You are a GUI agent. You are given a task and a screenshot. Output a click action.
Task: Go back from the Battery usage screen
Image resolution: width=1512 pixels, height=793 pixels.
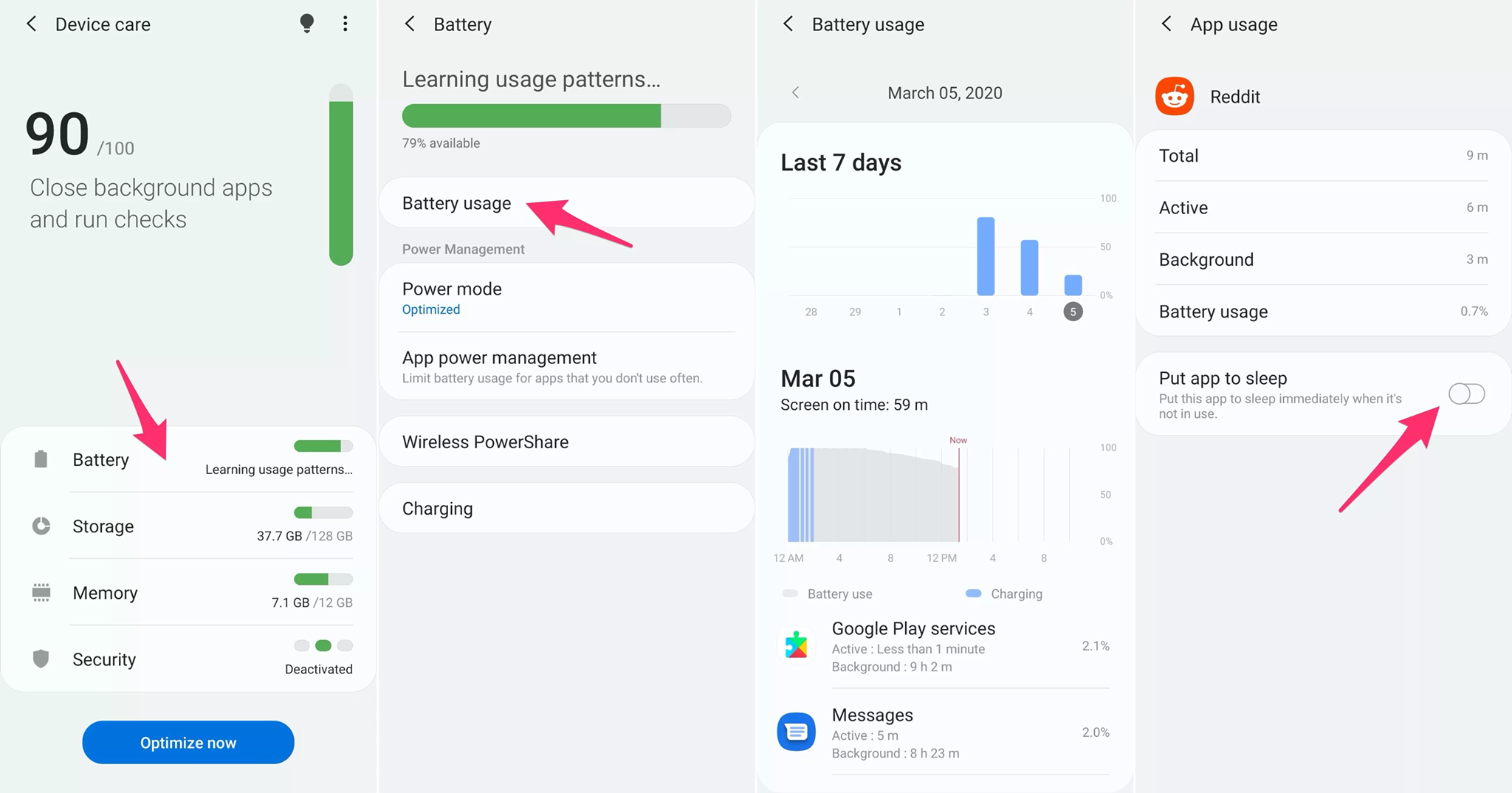click(x=788, y=24)
